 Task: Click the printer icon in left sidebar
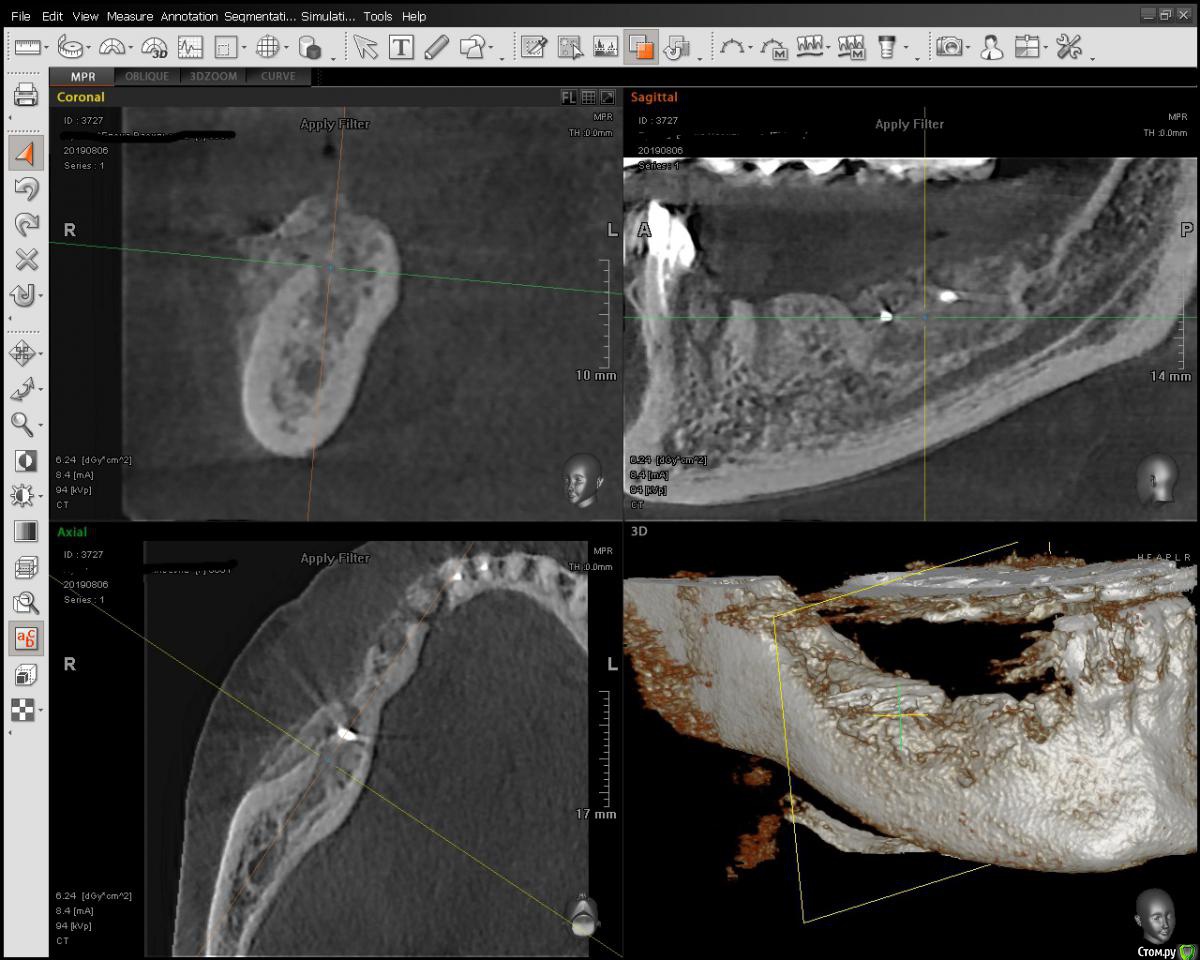point(26,95)
